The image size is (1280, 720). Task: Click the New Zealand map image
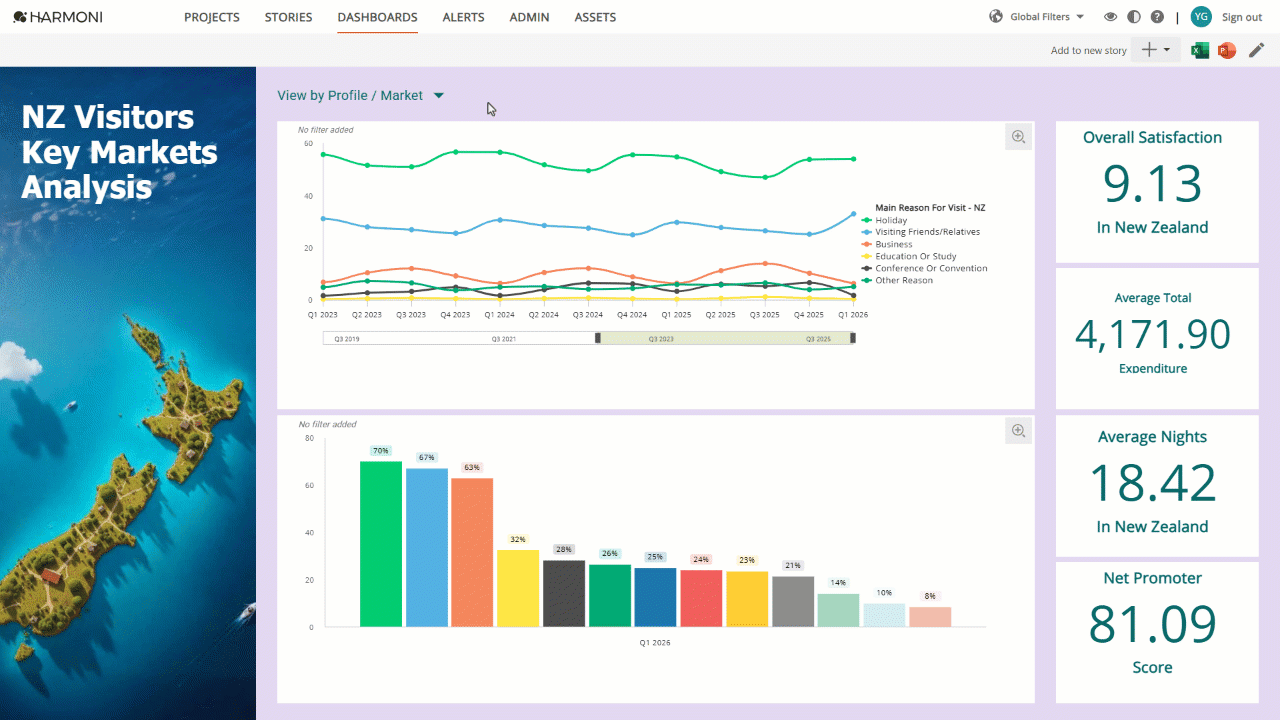(128, 394)
